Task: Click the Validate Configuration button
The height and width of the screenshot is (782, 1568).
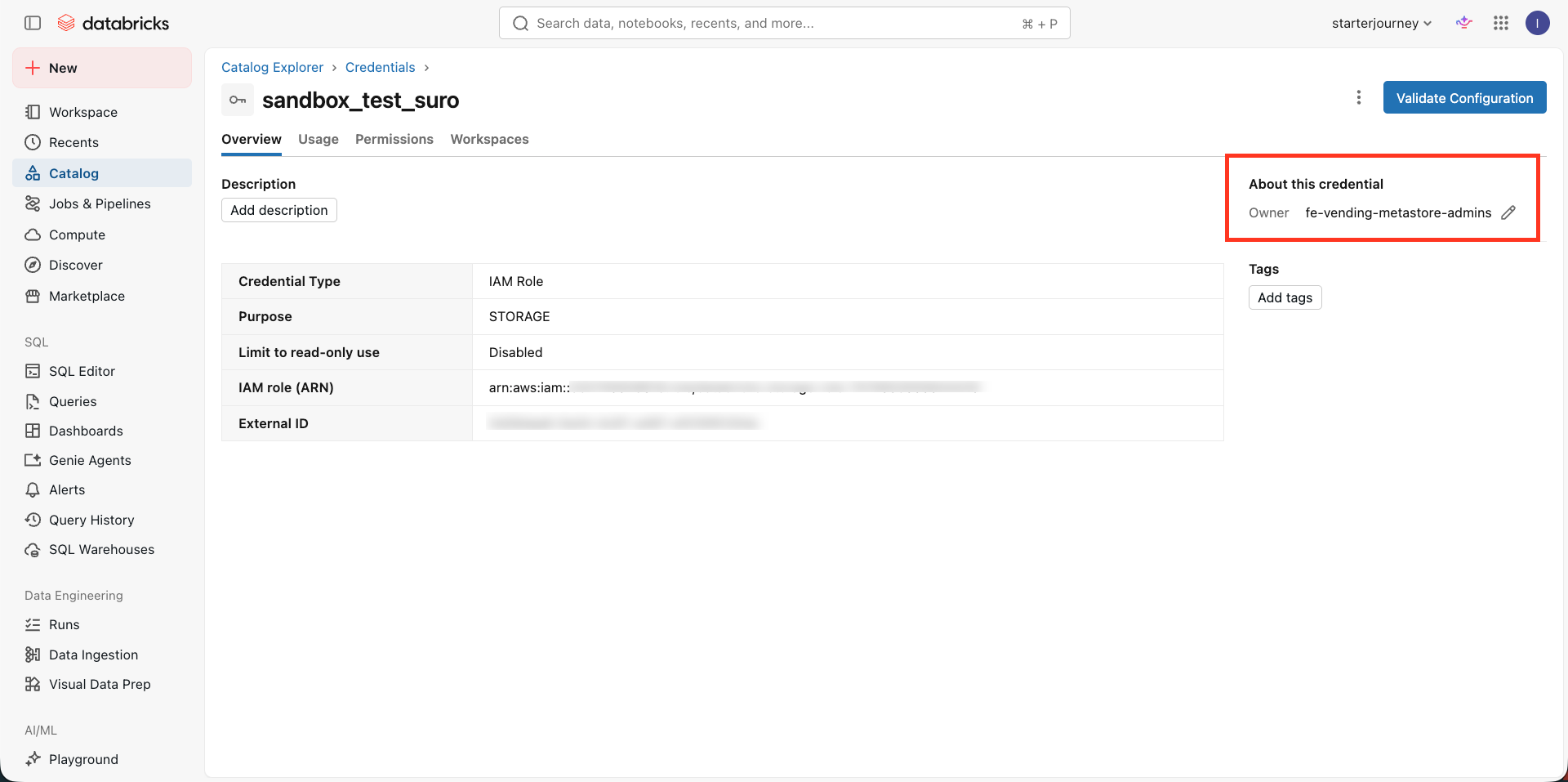Action: coord(1465,97)
